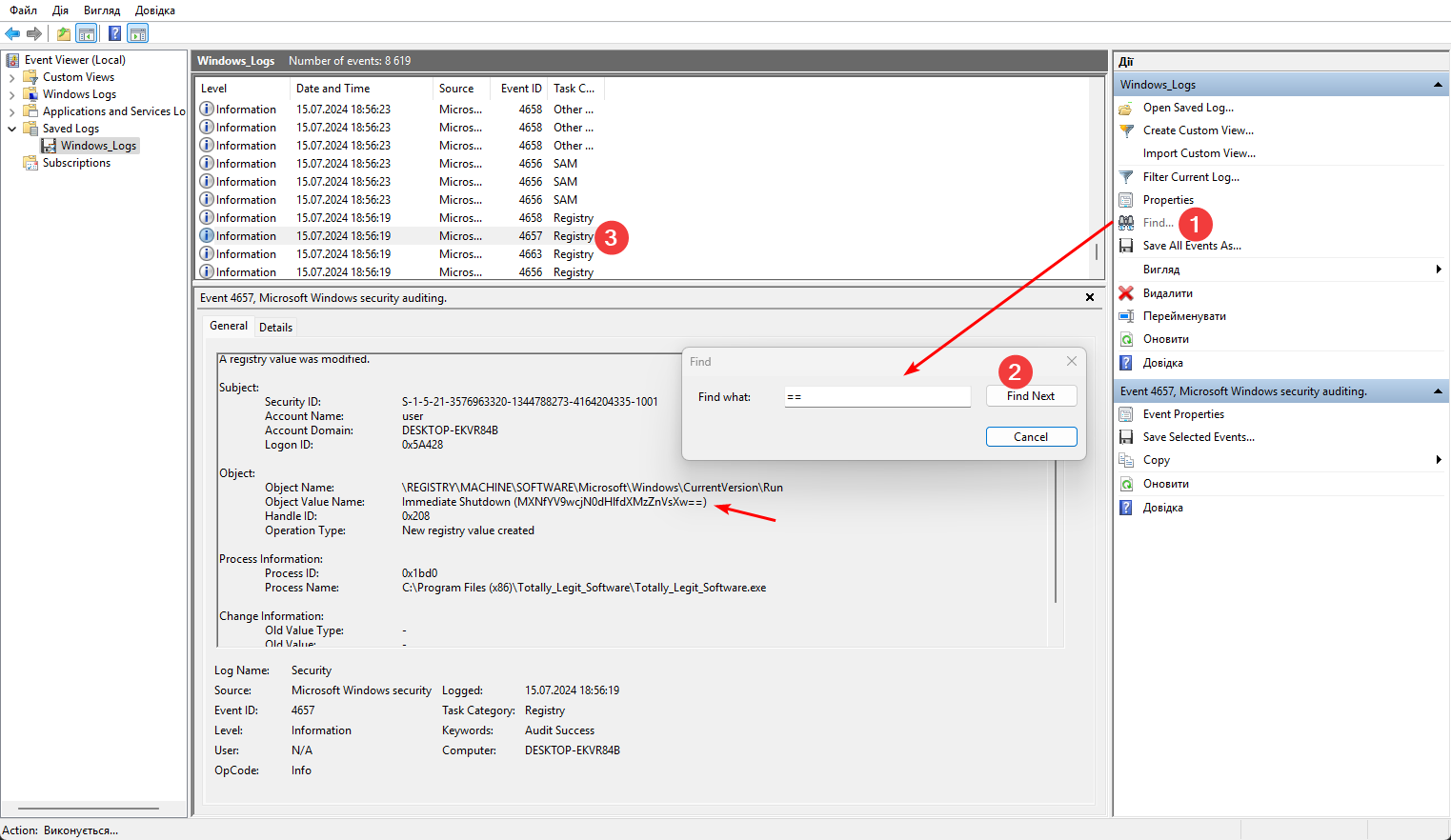
Task: Click the forward arrow toolbar icon
Action: coord(34,34)
